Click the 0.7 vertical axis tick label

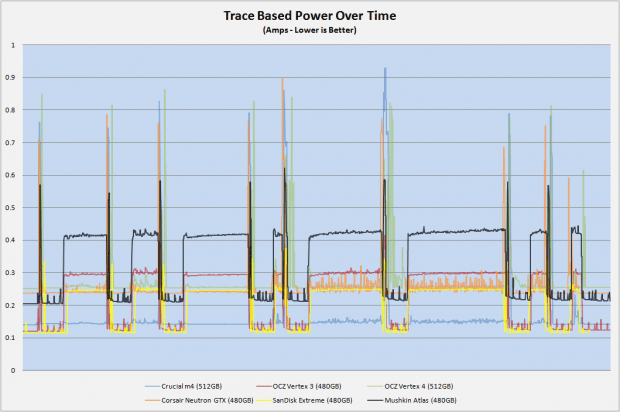(11, 143)
